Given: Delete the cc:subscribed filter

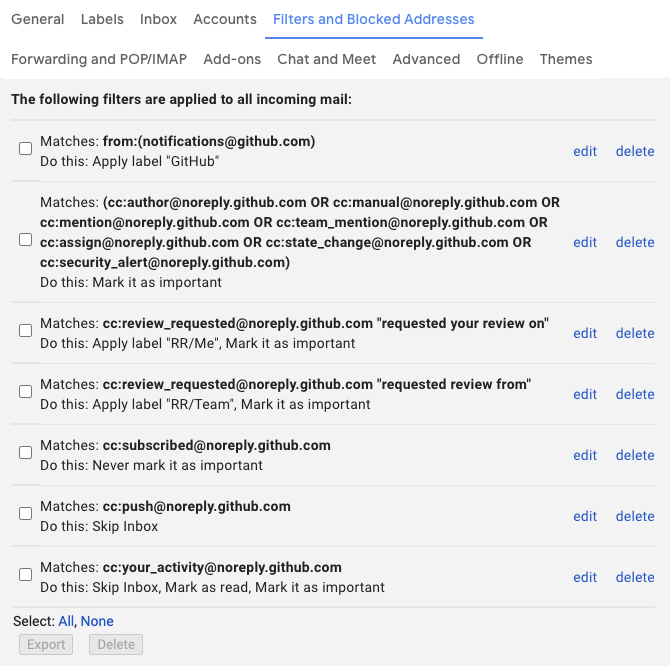Looking at the screenshot, I should click(x=635, y=455).
